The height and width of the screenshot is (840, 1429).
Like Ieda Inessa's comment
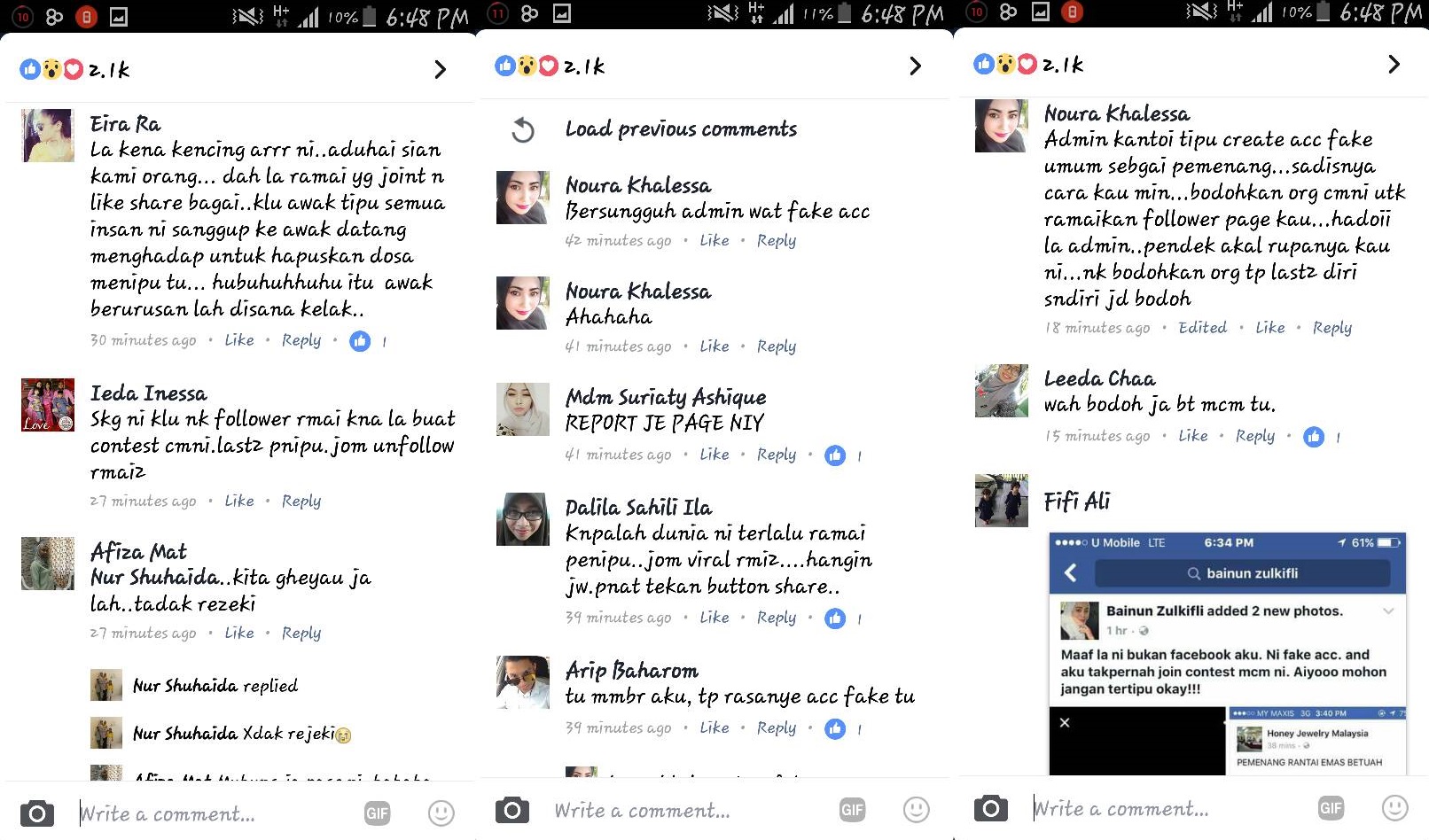click(x=239, y=502)
